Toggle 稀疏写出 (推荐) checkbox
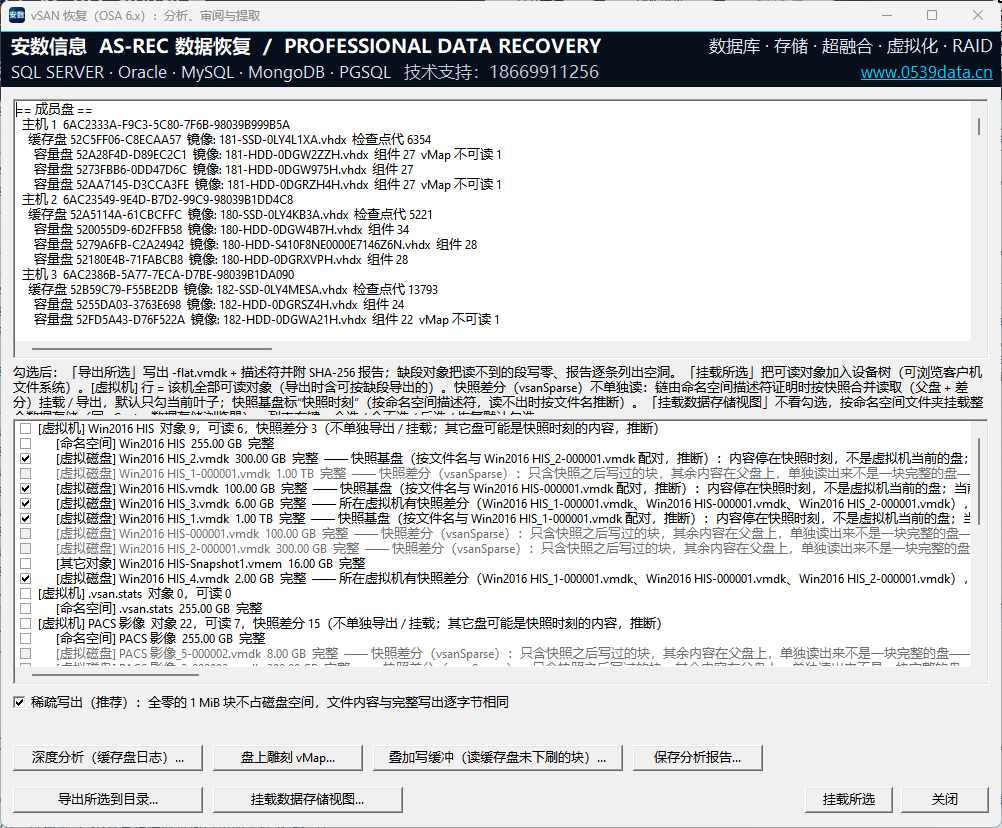Viewport: 1002px width, 828px height. (x=19, y=702)
